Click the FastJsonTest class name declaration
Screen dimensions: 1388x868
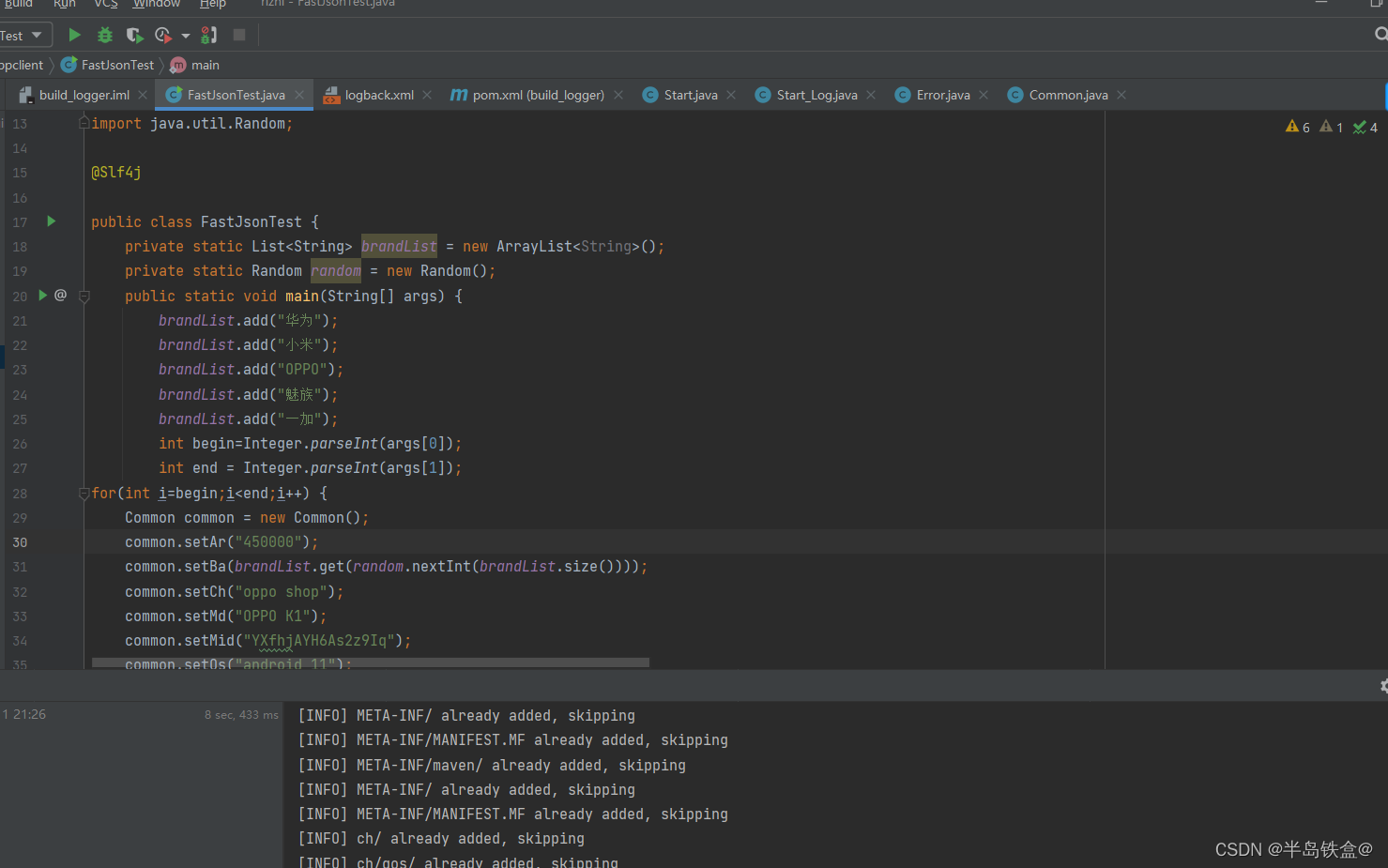pos(252,222)
